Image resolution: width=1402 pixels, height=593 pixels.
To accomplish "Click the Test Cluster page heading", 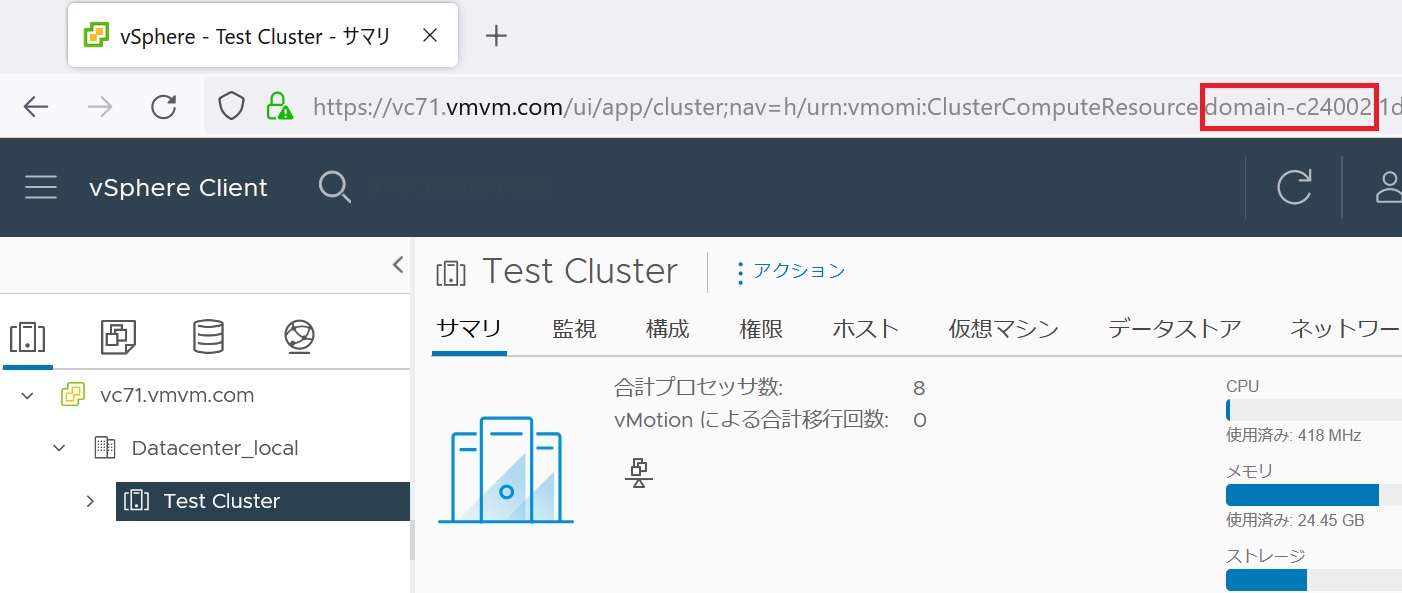I will coord(580,271).
